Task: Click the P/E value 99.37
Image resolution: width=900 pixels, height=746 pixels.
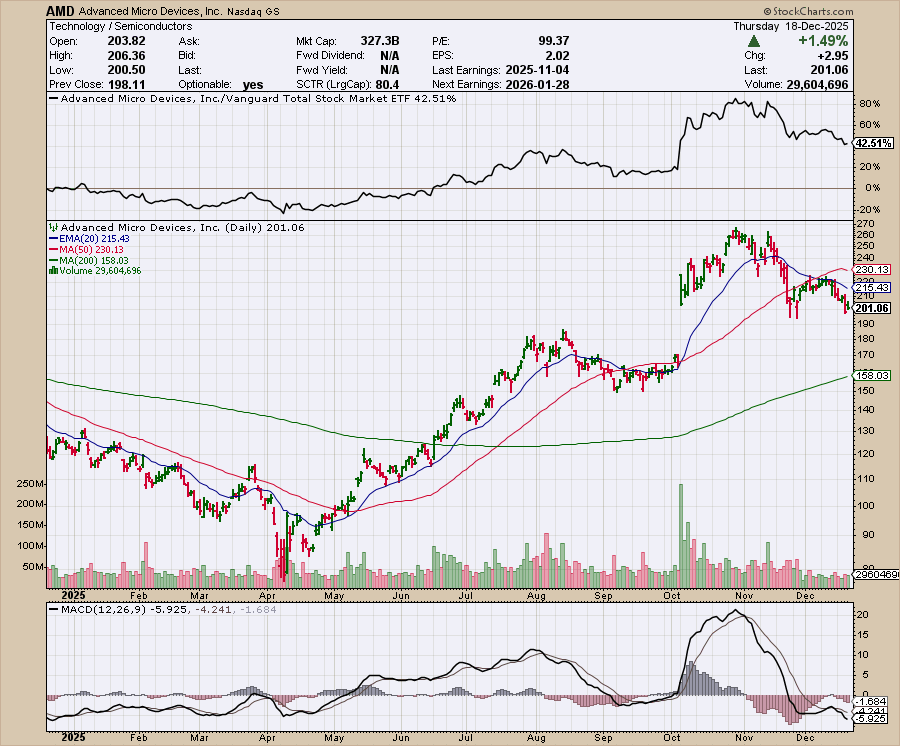Action: (554, 41)
